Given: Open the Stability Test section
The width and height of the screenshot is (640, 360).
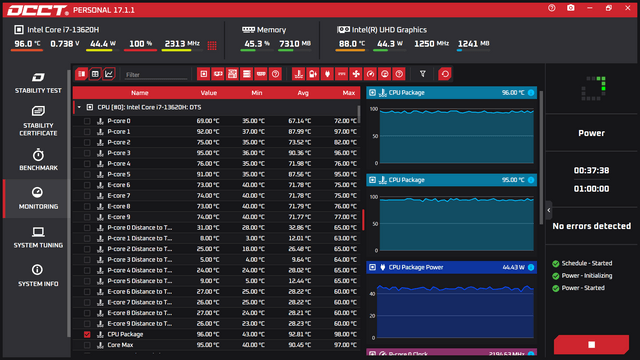Looking at the screenshot, I should point(38,83).
